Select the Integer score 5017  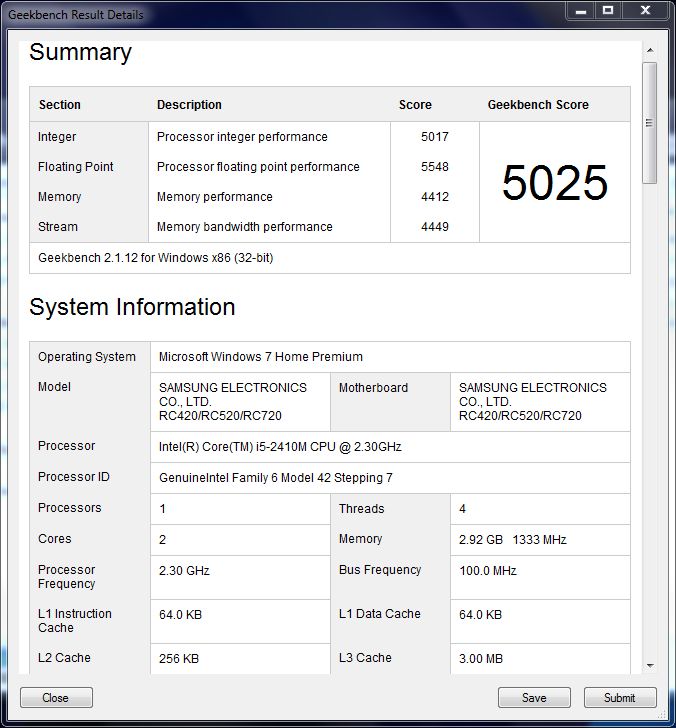point(435,136)
